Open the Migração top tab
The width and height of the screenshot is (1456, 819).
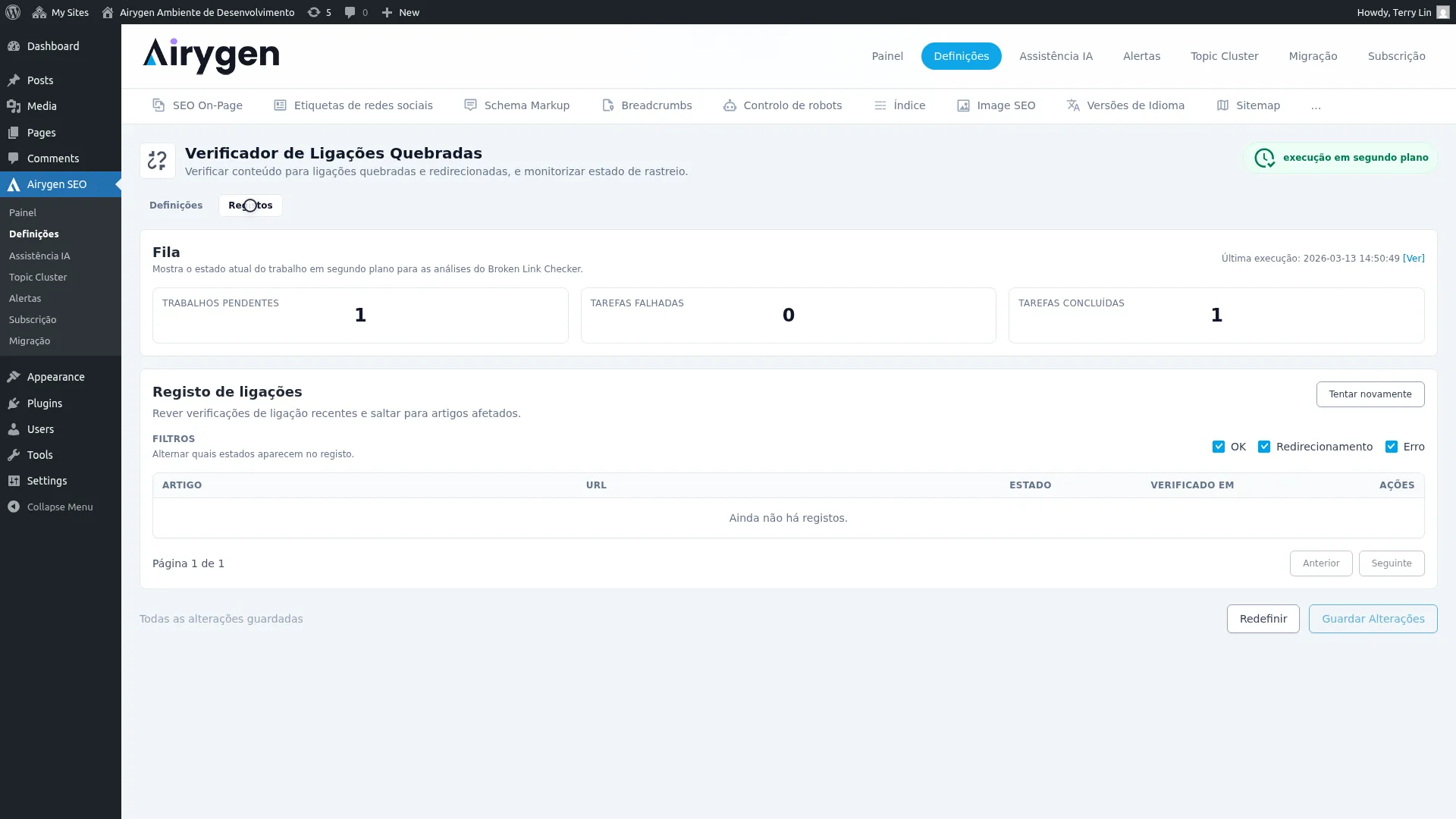[1313, 56]
